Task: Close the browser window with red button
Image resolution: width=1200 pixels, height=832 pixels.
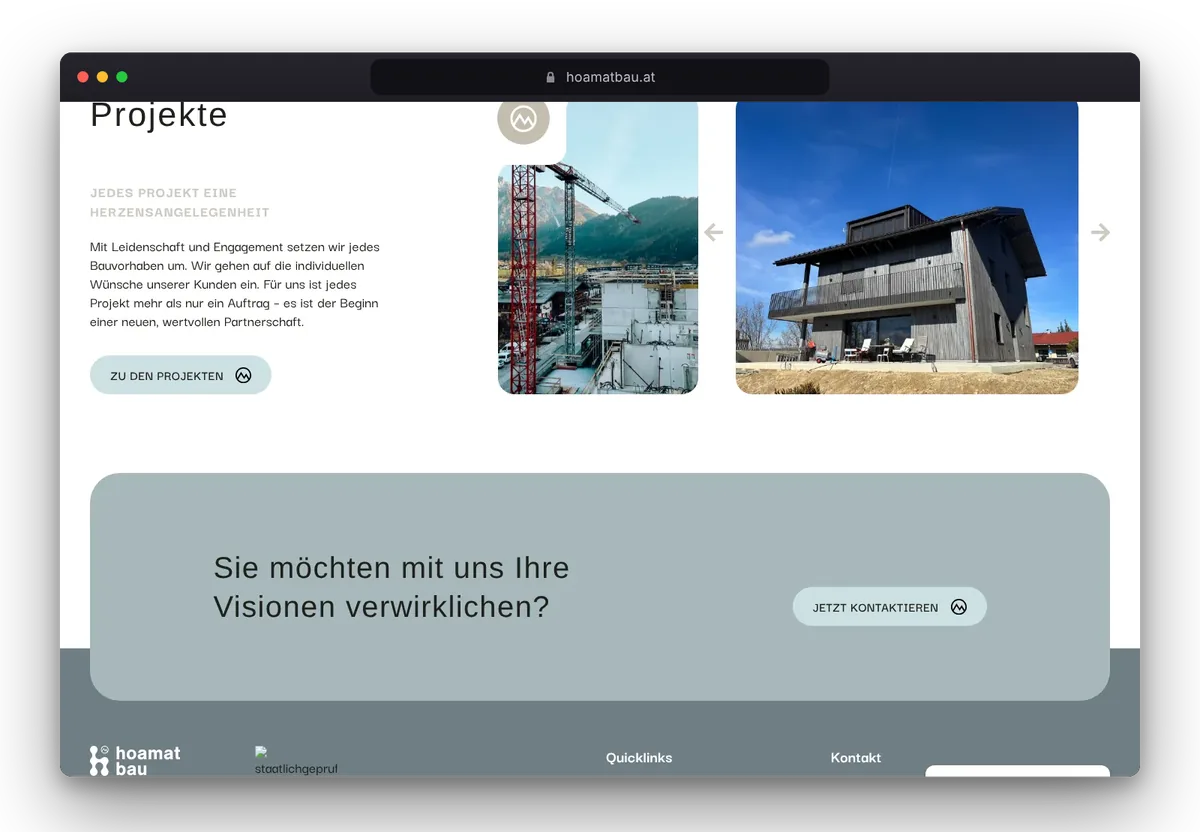Action: click(83, 77)
